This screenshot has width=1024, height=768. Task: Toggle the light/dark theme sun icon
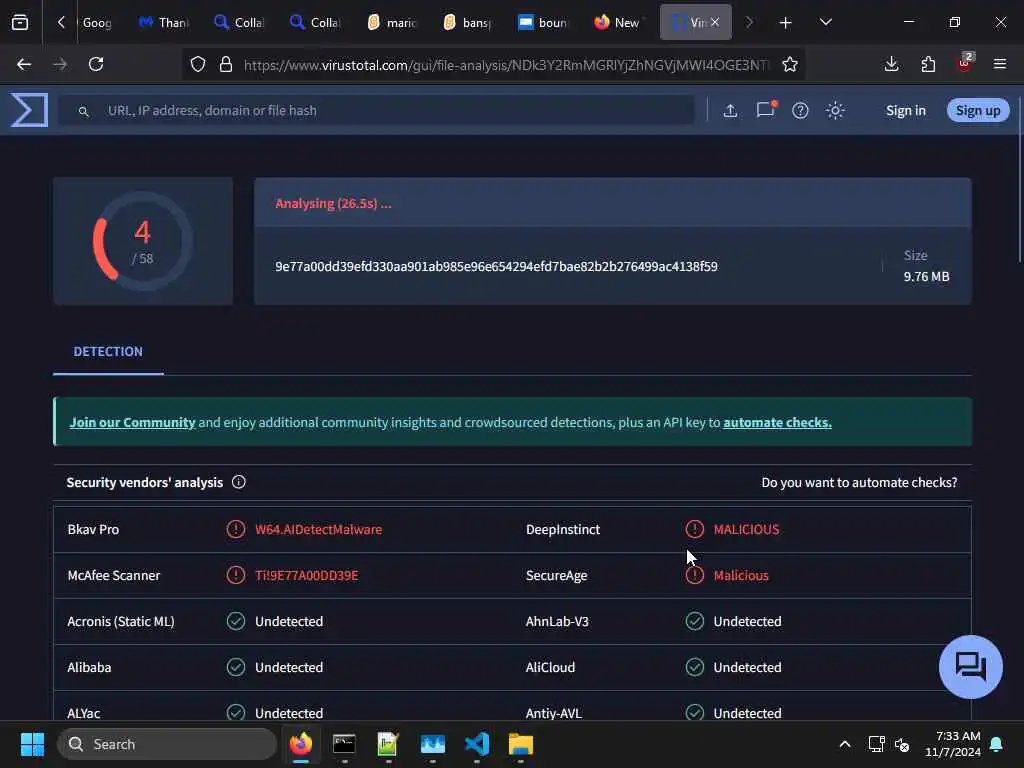[x=835, y=110]
